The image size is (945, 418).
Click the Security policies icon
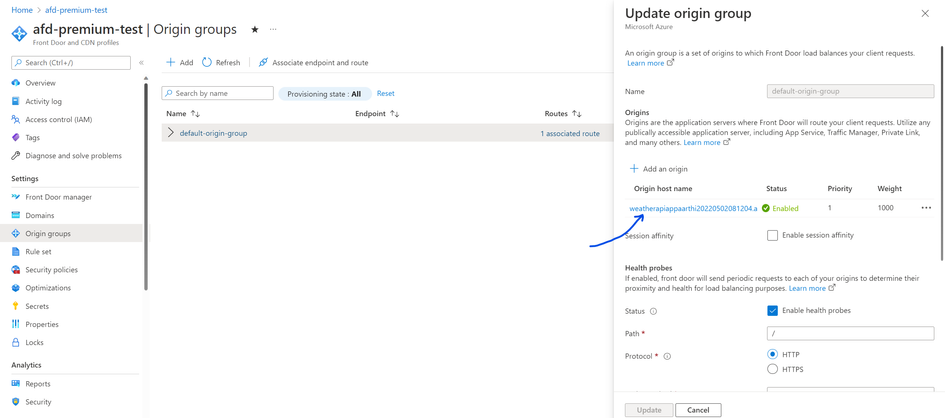click(16, 270)
